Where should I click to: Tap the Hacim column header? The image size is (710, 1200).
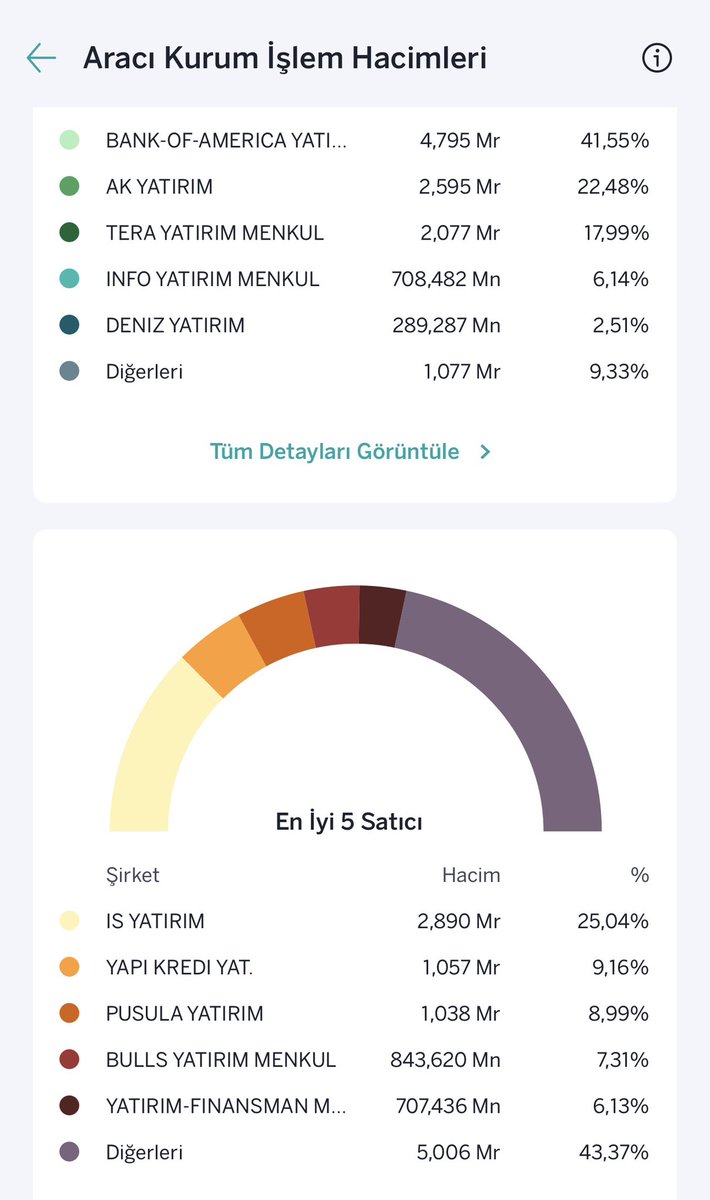[x=471, y=875]
